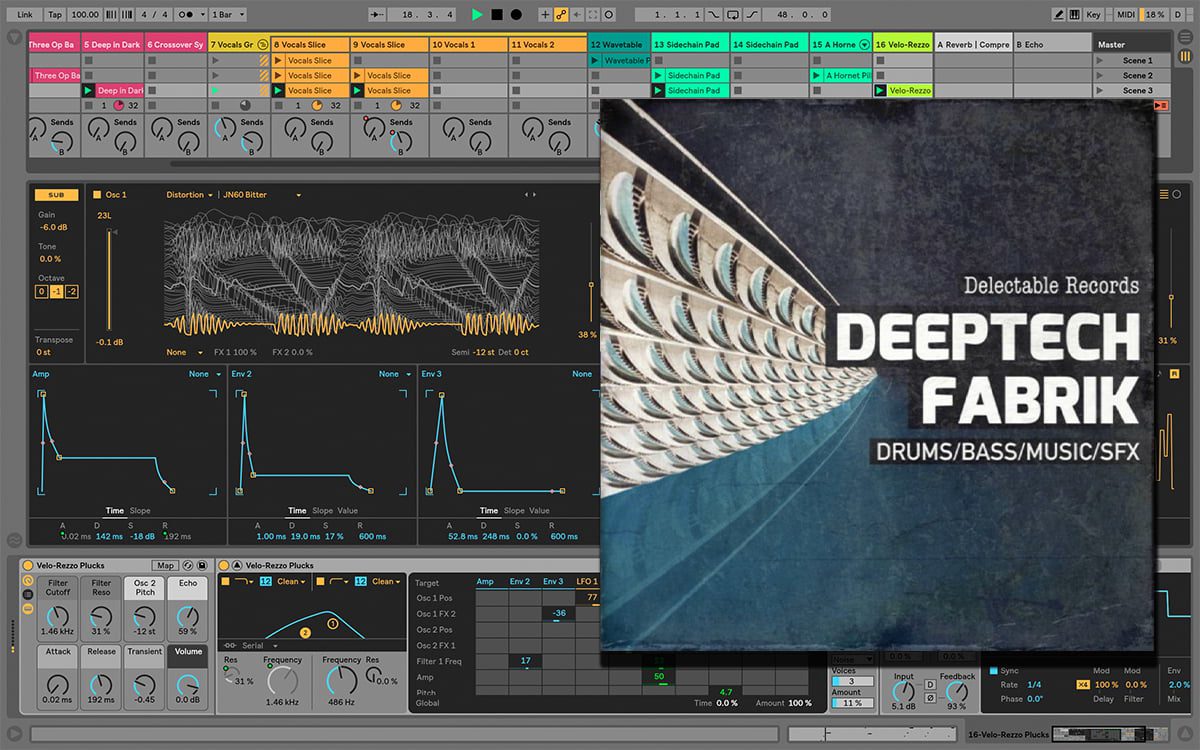This screenshot has height=750, width=1200.
Task: Click the Map button on Velo-Rezzo Plucks rack
Action: click(166, 566)
